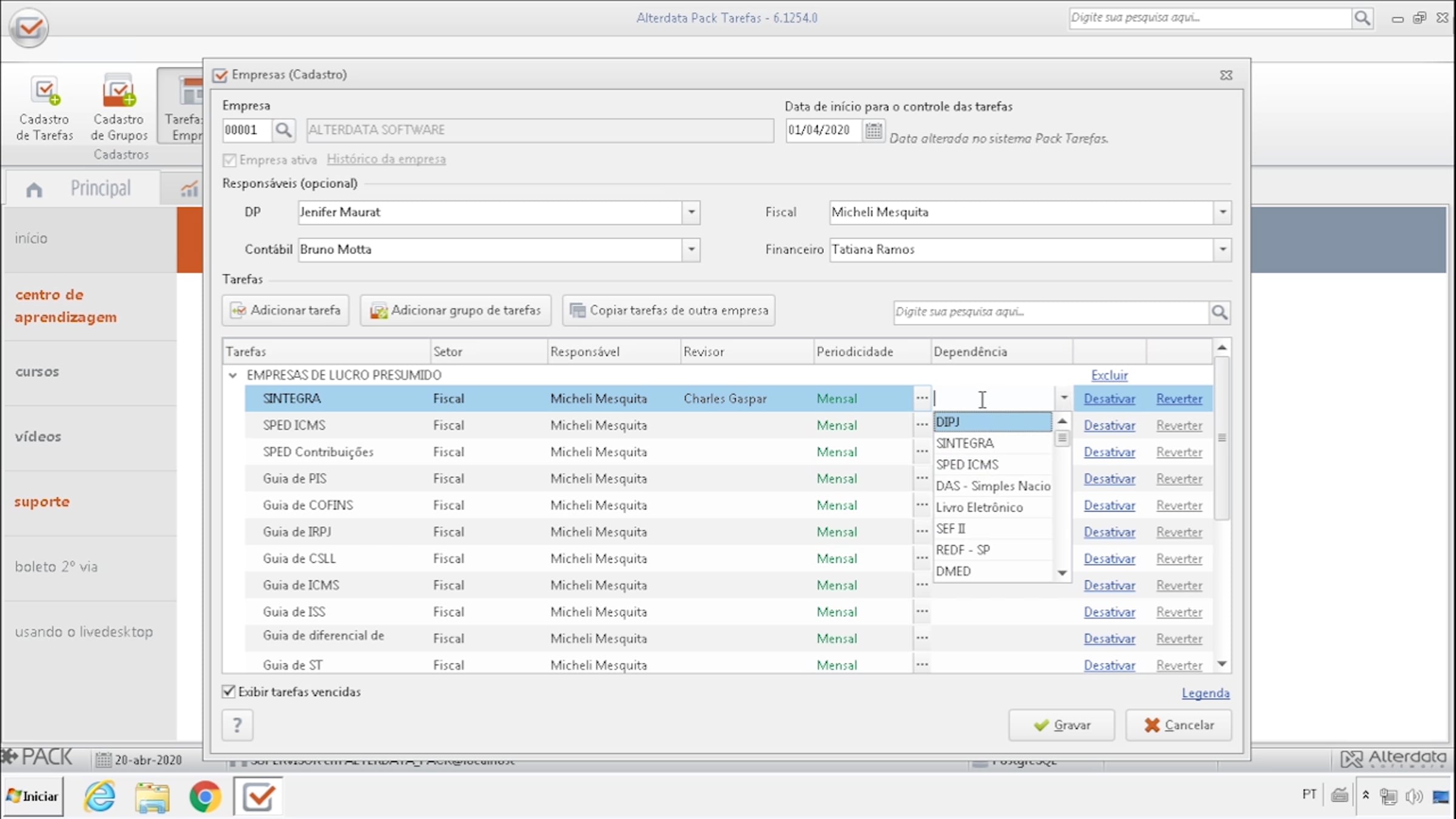The height and width of the screenshot is (819, 1456).
Task: Choose the Livro Eletrônico dependency option
Action: coord(979,507)
